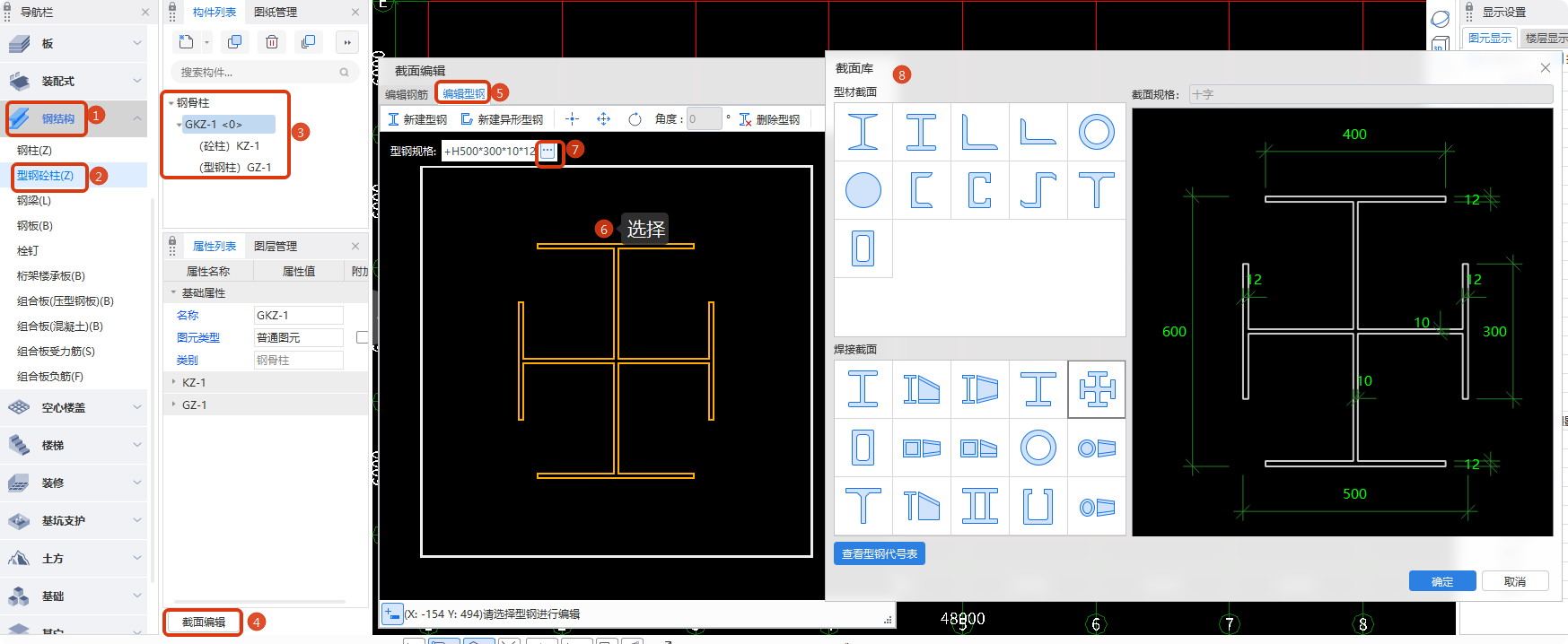Select the hollow round tube in 型材截面

1097,132
